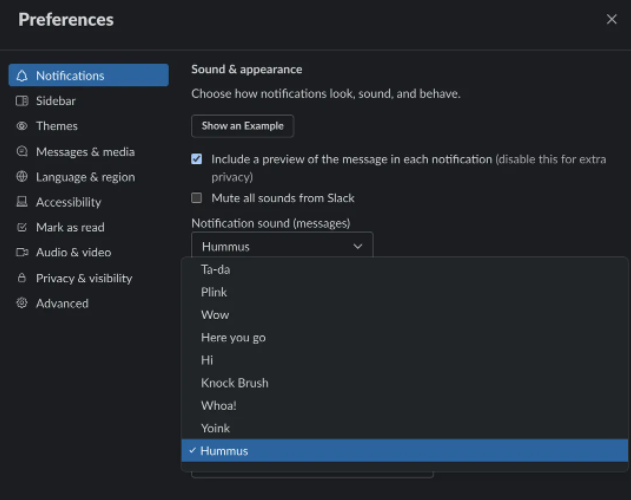631x500 pixels.
Task: Uncheck Include a preview of the message
Action: coord(197,159)
